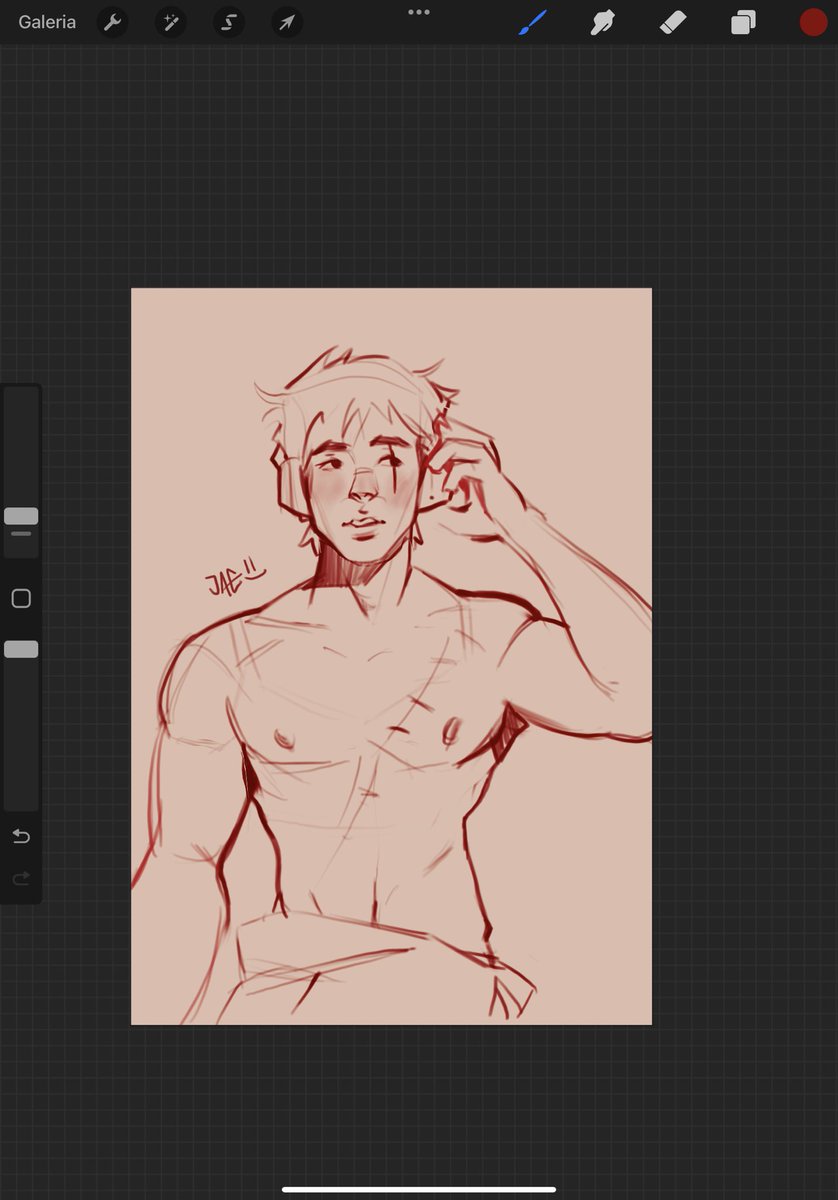Tap the drawing canvas artwork
Screen dimensions: 838x1200
click(391, 656)
